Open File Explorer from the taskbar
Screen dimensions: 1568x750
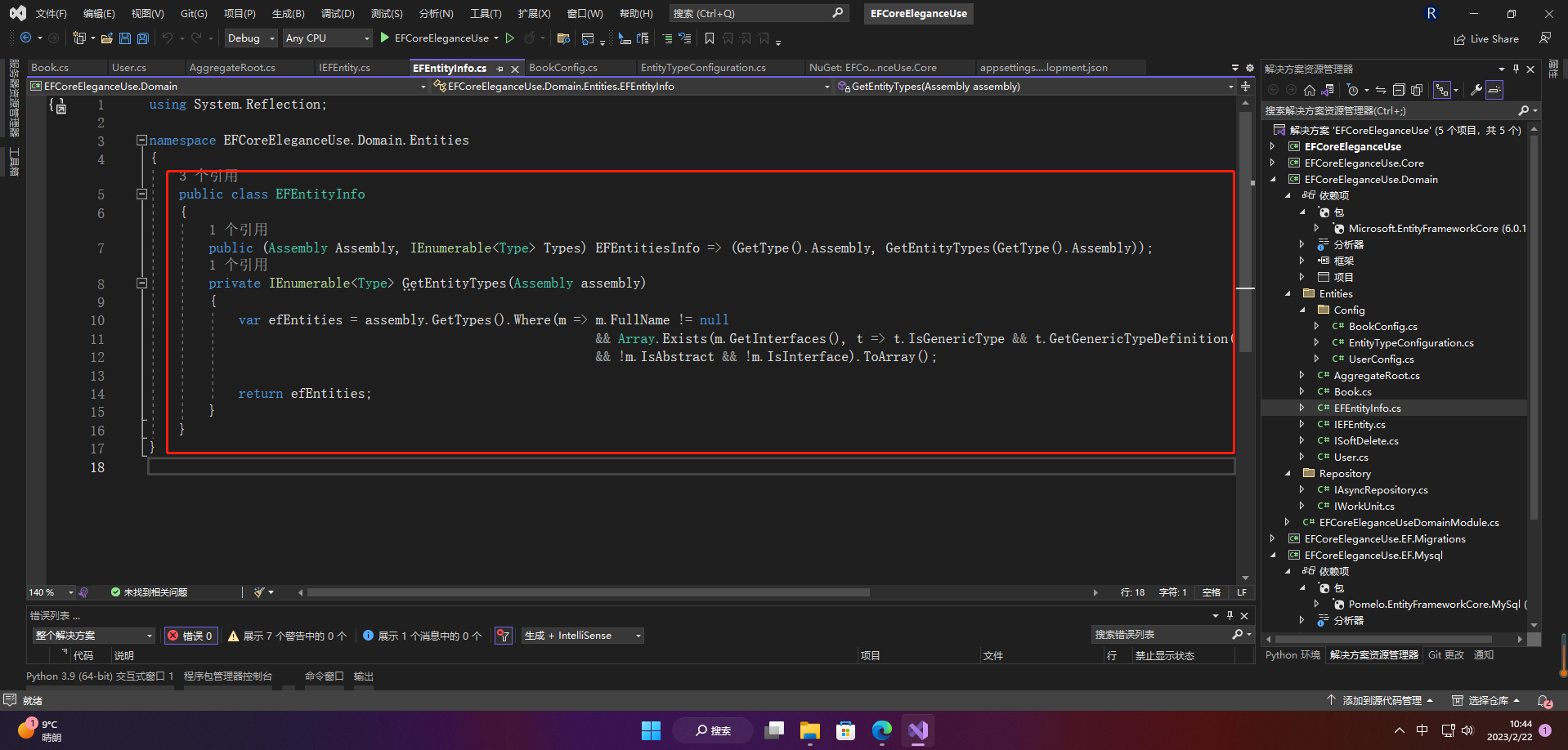(809, 730)
